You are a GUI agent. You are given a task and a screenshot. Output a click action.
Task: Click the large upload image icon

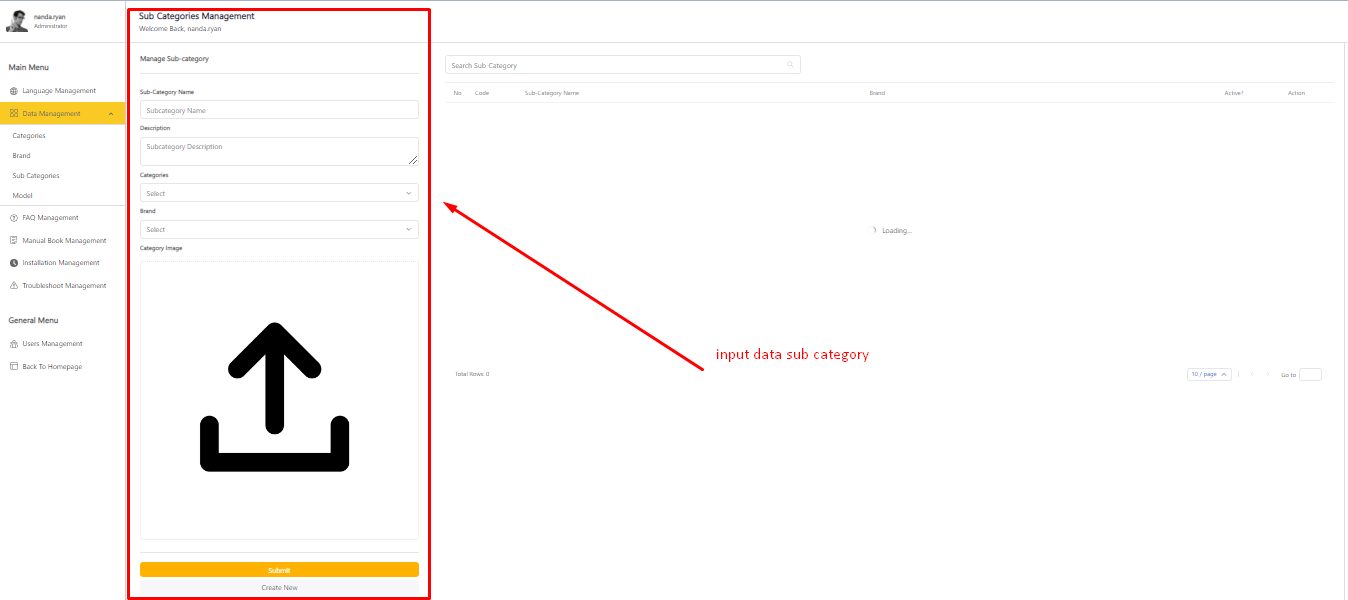tap(274, 397)
